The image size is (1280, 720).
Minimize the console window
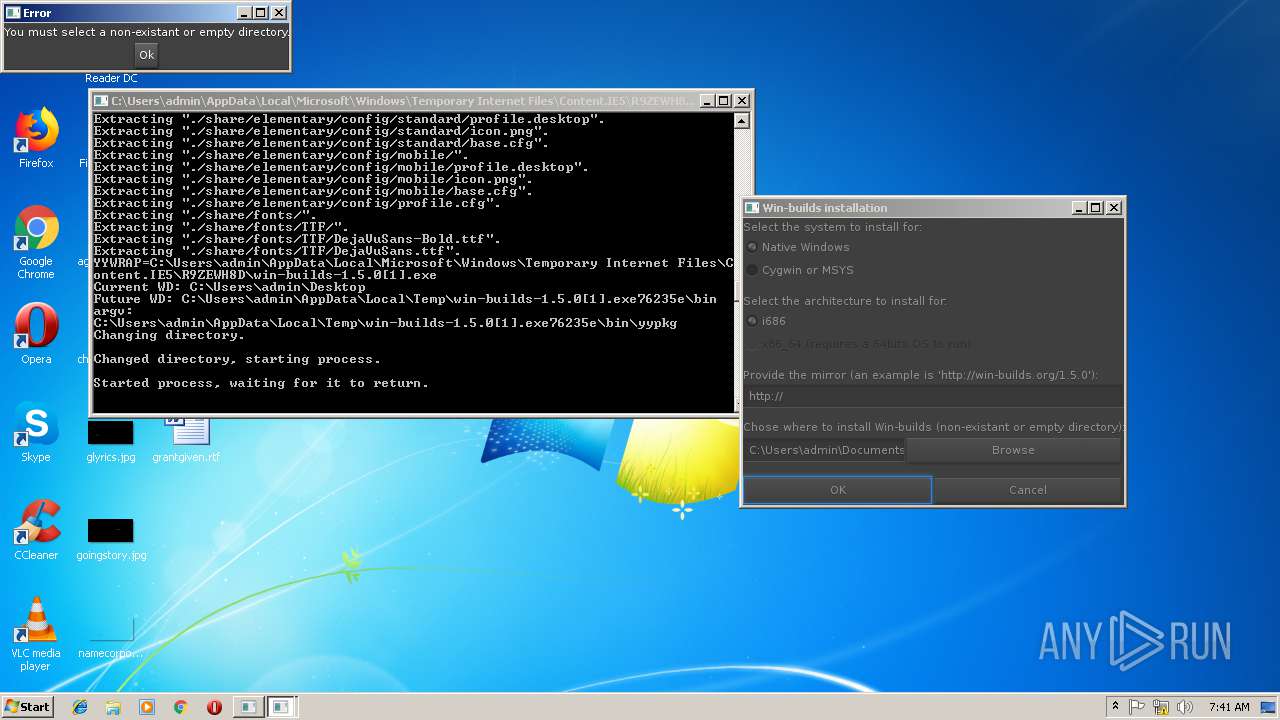click(x=706, y=101)
